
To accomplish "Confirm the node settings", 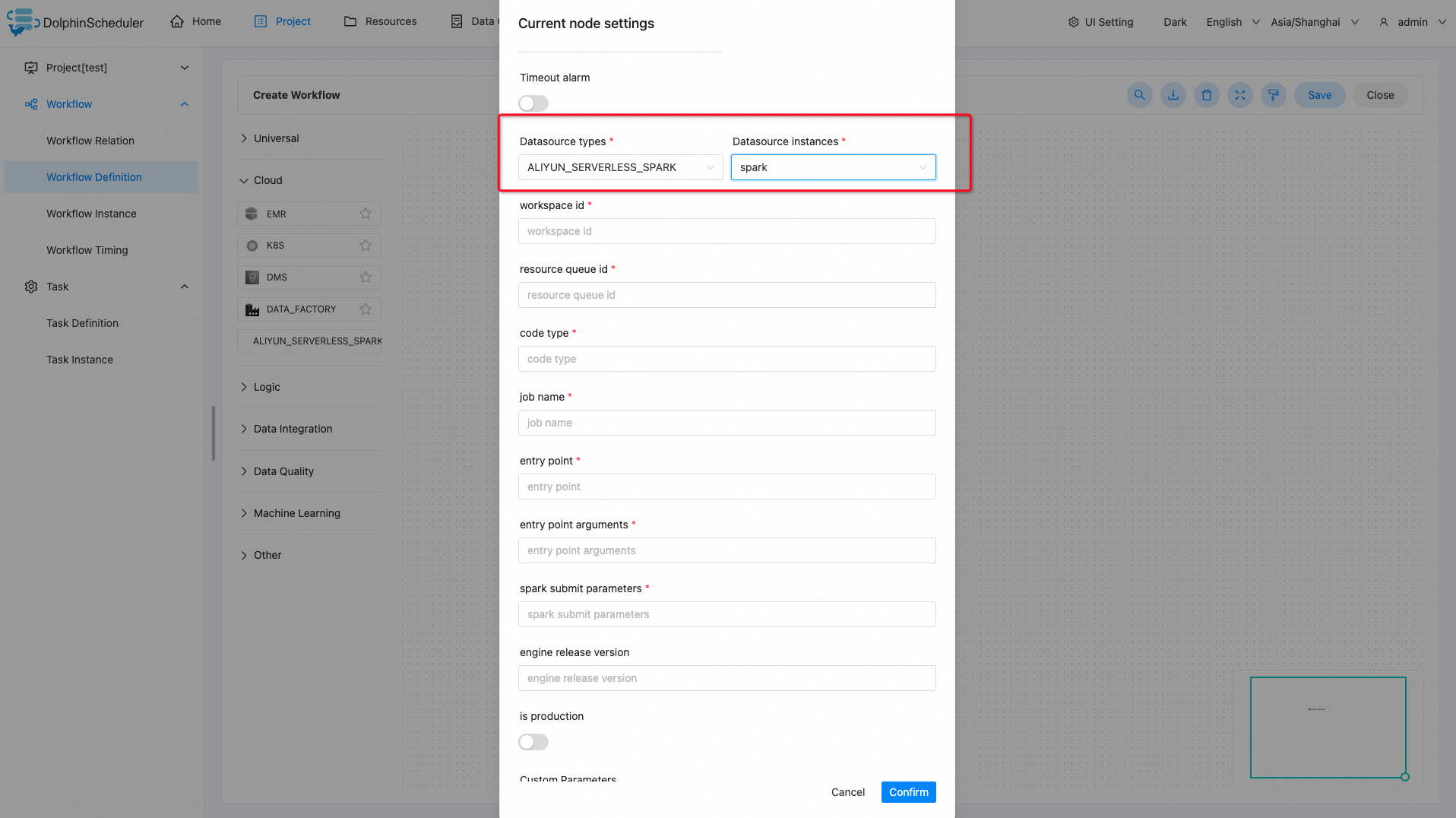I will click(x=908, y=792).
